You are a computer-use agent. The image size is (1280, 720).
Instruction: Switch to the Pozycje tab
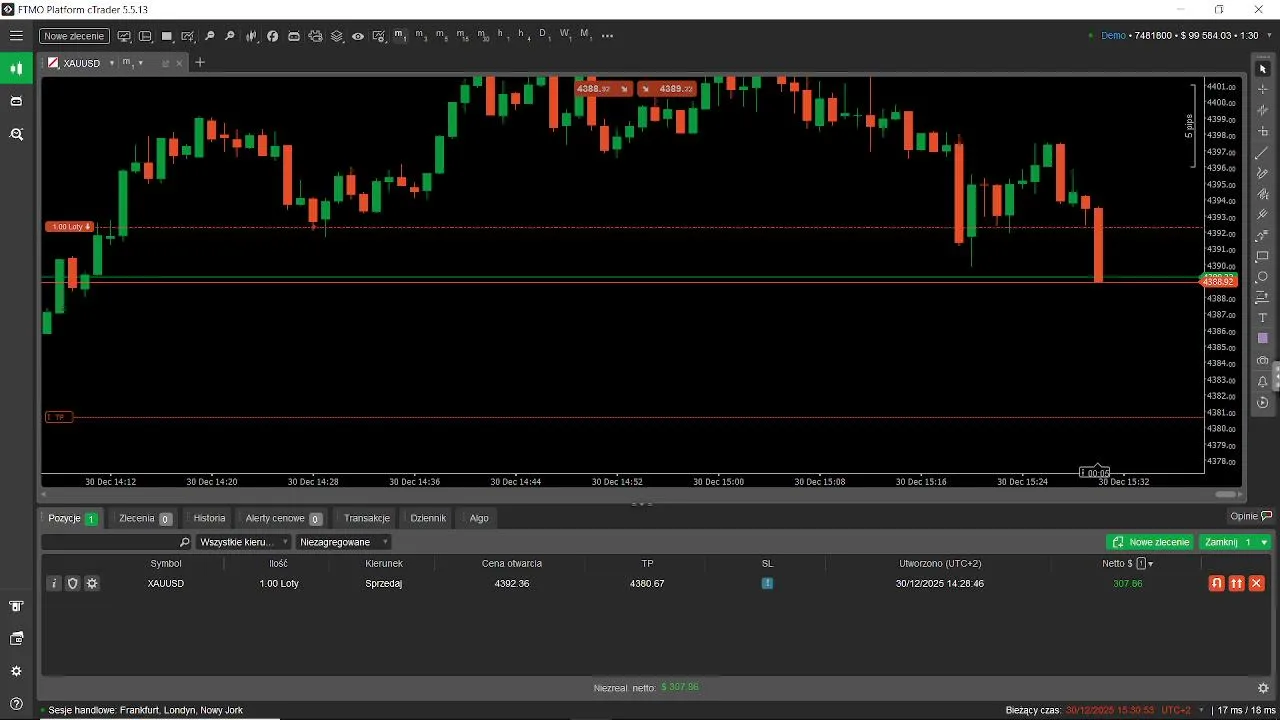(72, 518)
